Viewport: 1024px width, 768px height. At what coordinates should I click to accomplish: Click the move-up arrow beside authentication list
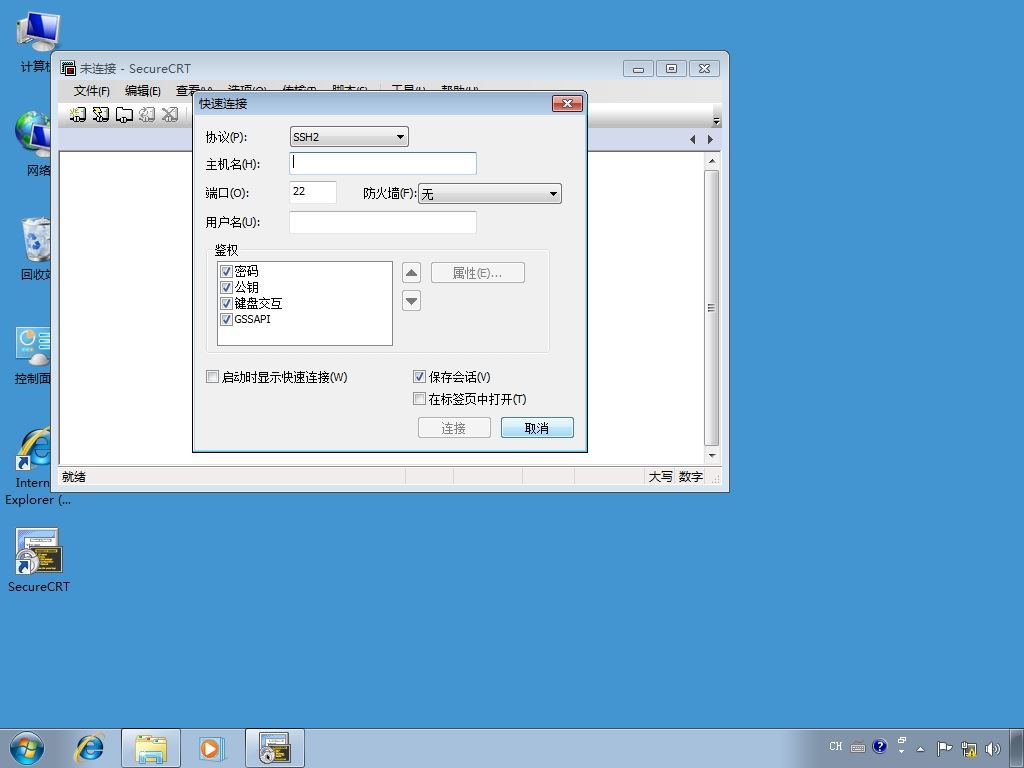pos(411,273)
